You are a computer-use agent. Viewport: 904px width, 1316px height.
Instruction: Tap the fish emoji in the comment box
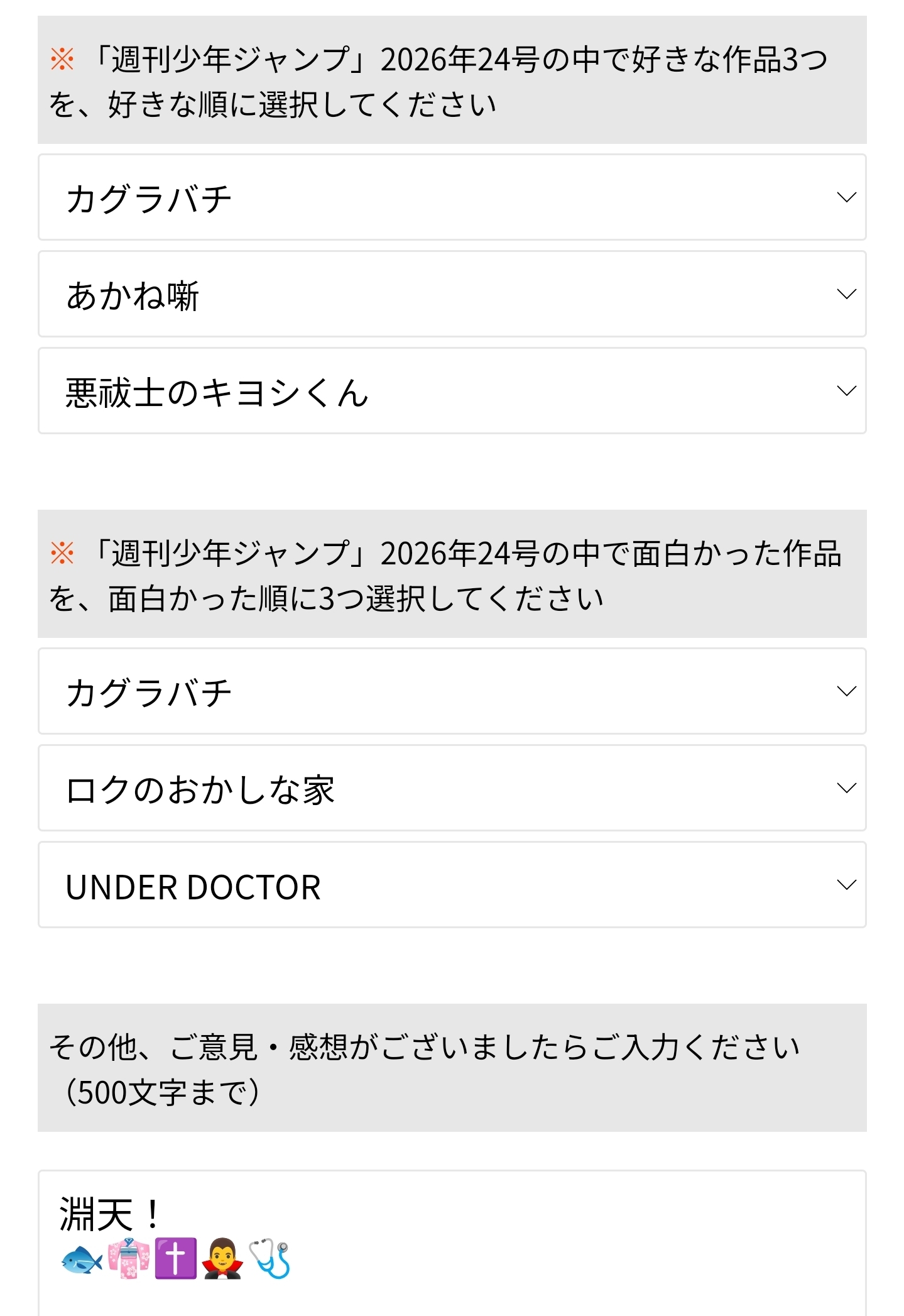pos(82,1259)
